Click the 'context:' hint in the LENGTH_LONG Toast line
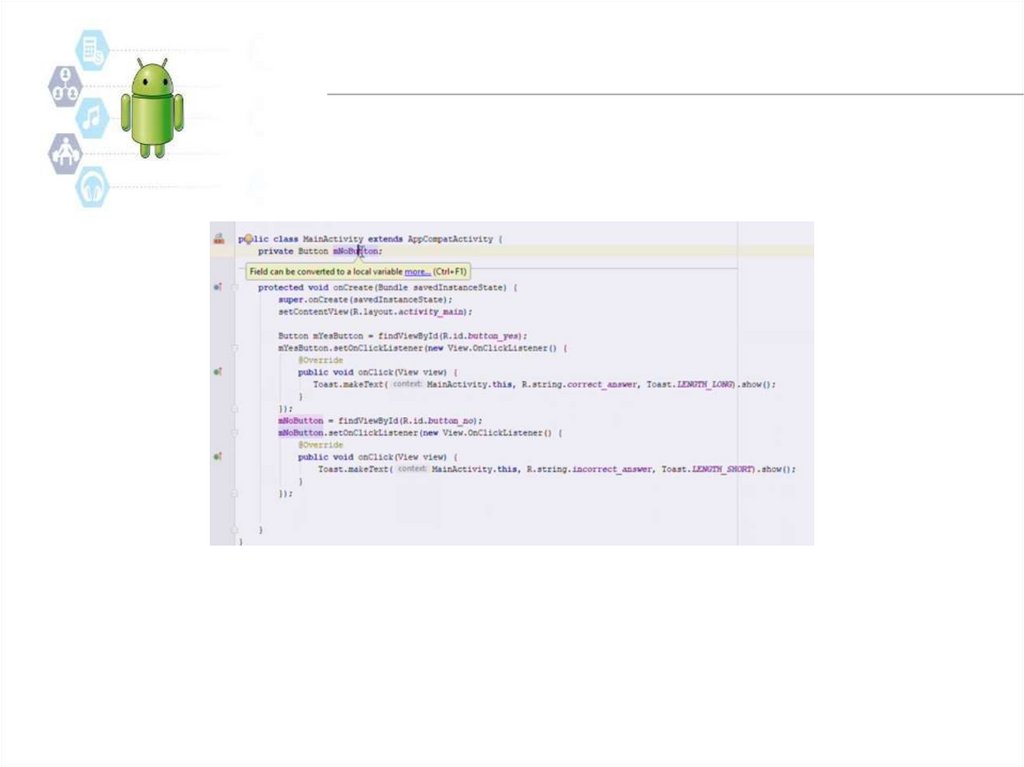The width and height of the screenshot is (1024, 767). (407, 384)
